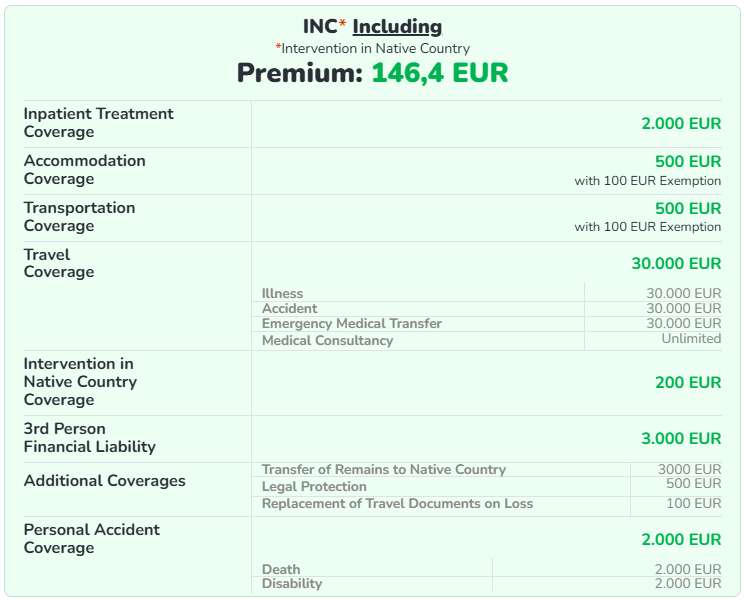Click the Additional Coverages row label
Viewport: 744px width, 600px height.
[105, 481]
